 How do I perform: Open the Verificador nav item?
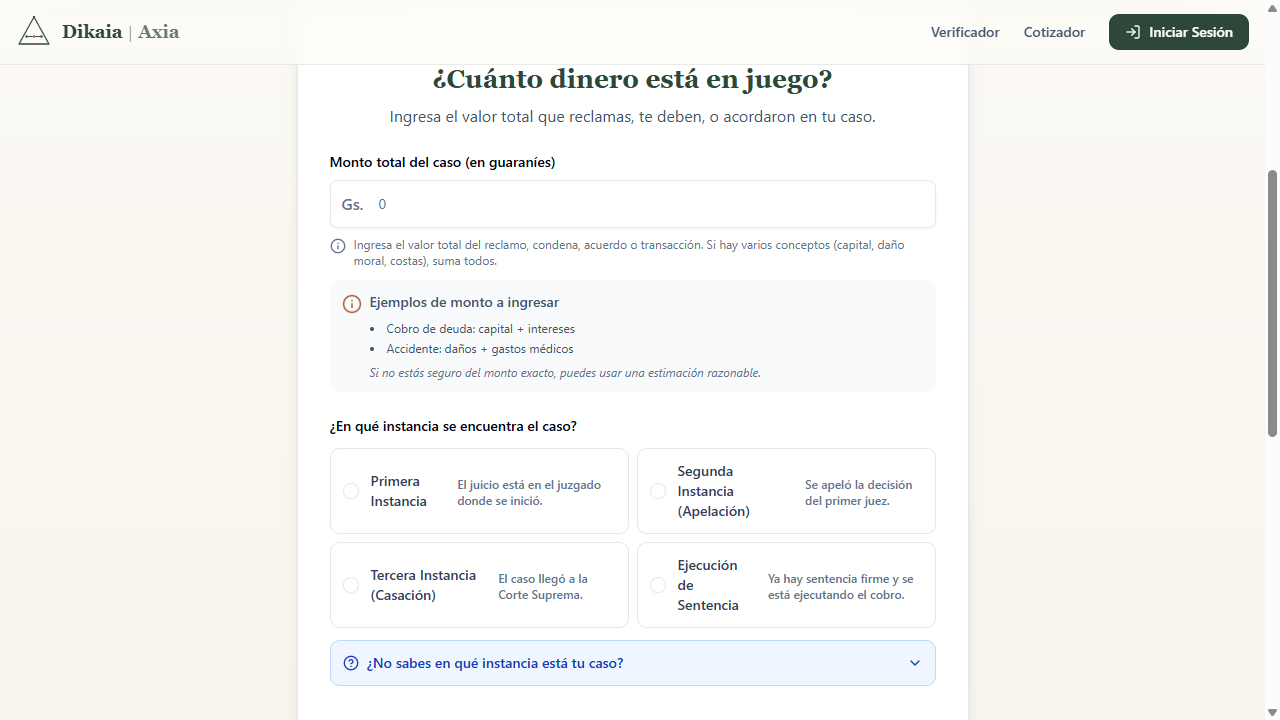[x=965, y=32]
